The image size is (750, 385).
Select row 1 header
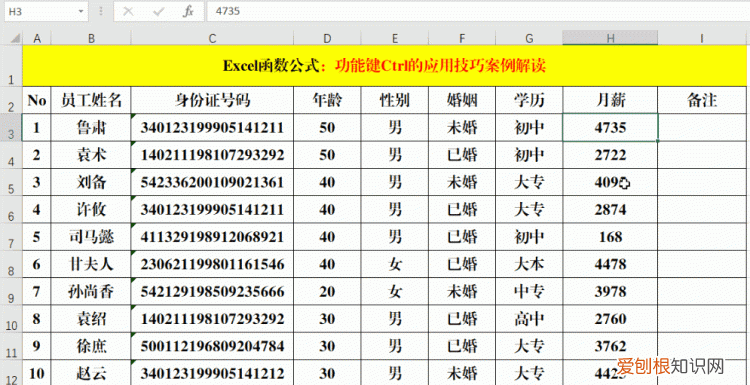pyautogui.click(x=11, y=66)
